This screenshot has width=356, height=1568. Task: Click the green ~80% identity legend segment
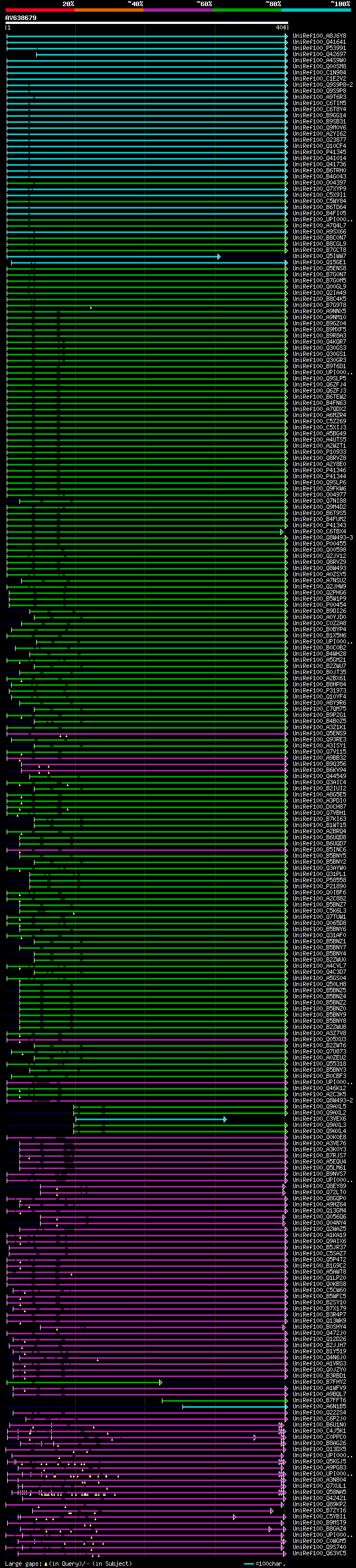coord(247,10)
